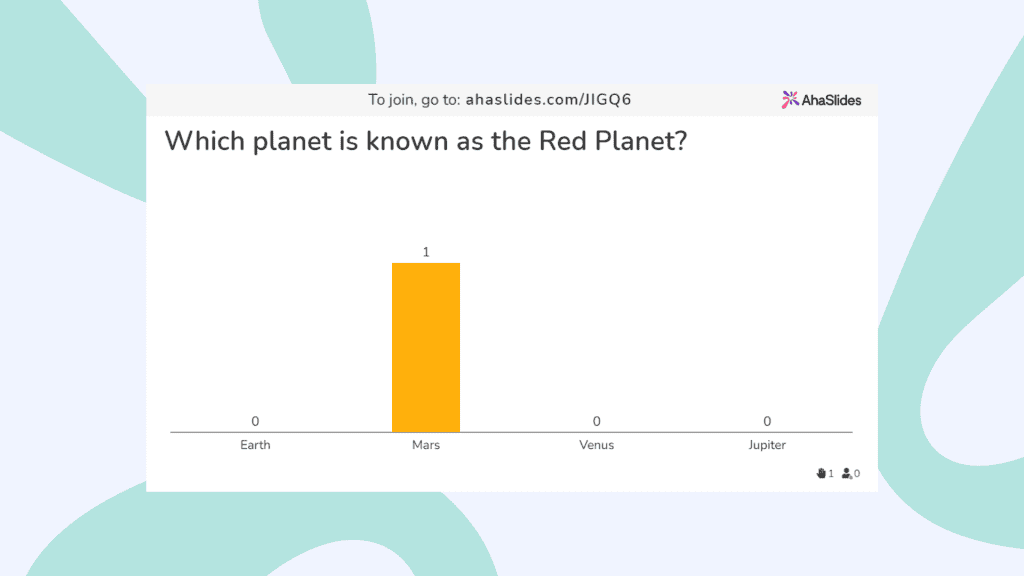The height and width of the screenshot is (576, 1024).
Task: Select the Jupiter axis label
Action: [767, 445]
